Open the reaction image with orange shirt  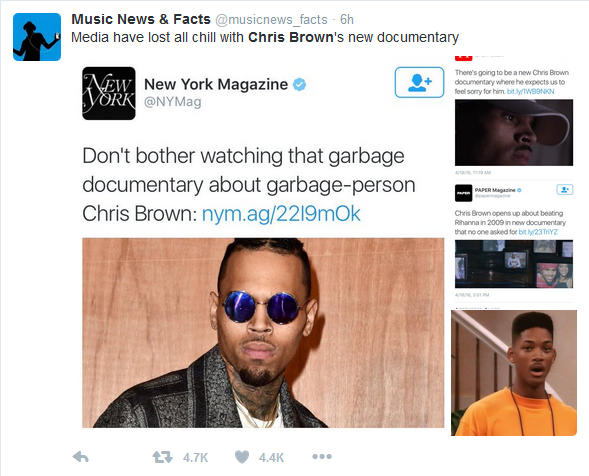(x=514, y=373)
